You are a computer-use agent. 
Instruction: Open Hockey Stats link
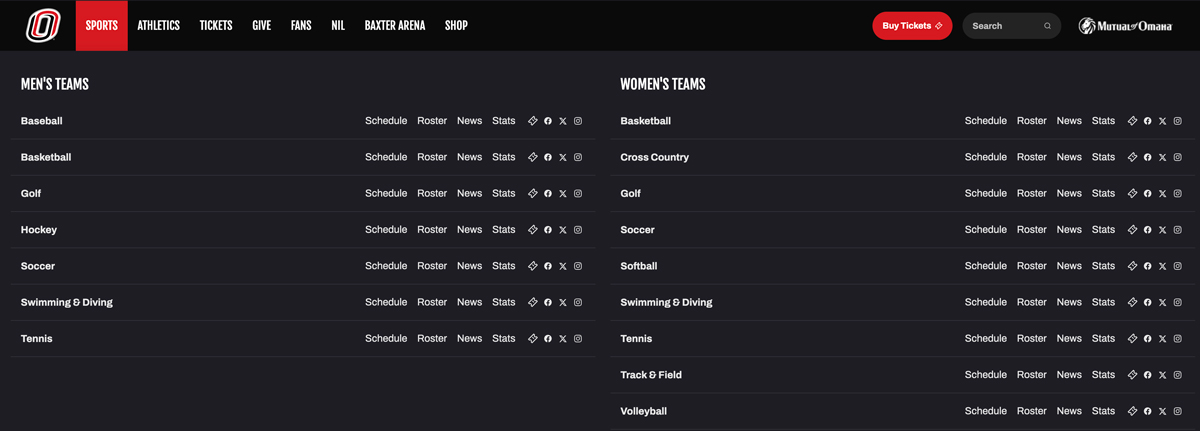point(504,230)
